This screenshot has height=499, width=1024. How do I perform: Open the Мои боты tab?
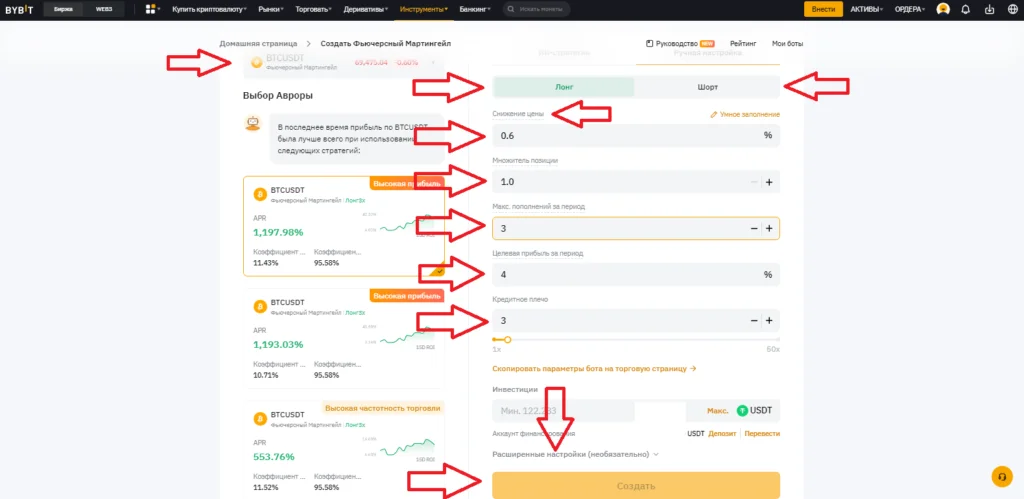click(787, 44)
